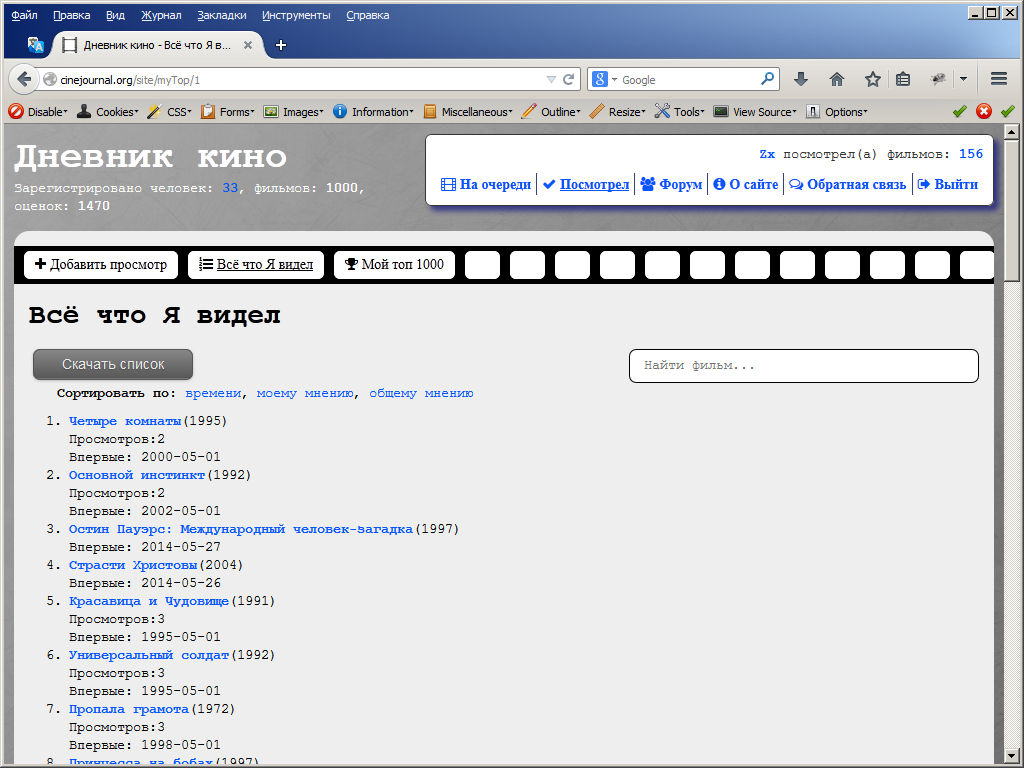Image resolution: width=1024 pixels, height=768 pixels.
Task: Click the Google search input field
Action: (x=689, y=80)
